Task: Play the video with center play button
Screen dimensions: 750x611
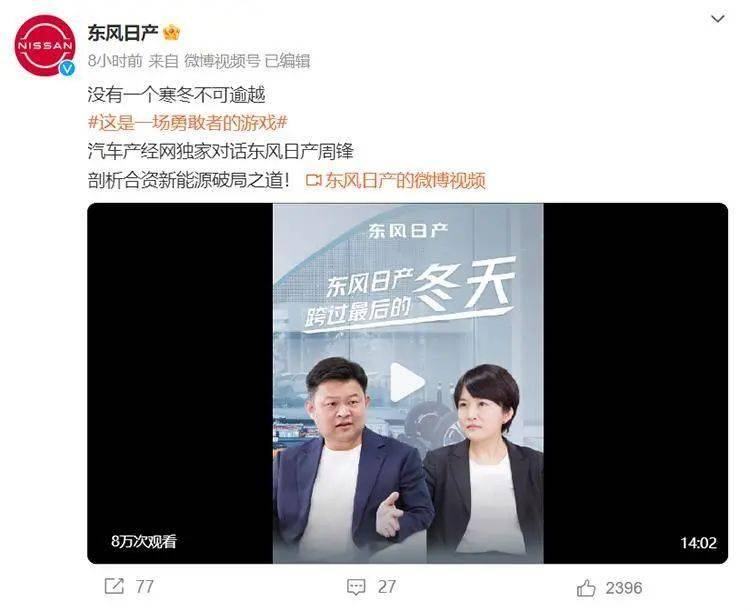Action: [407, 382]
